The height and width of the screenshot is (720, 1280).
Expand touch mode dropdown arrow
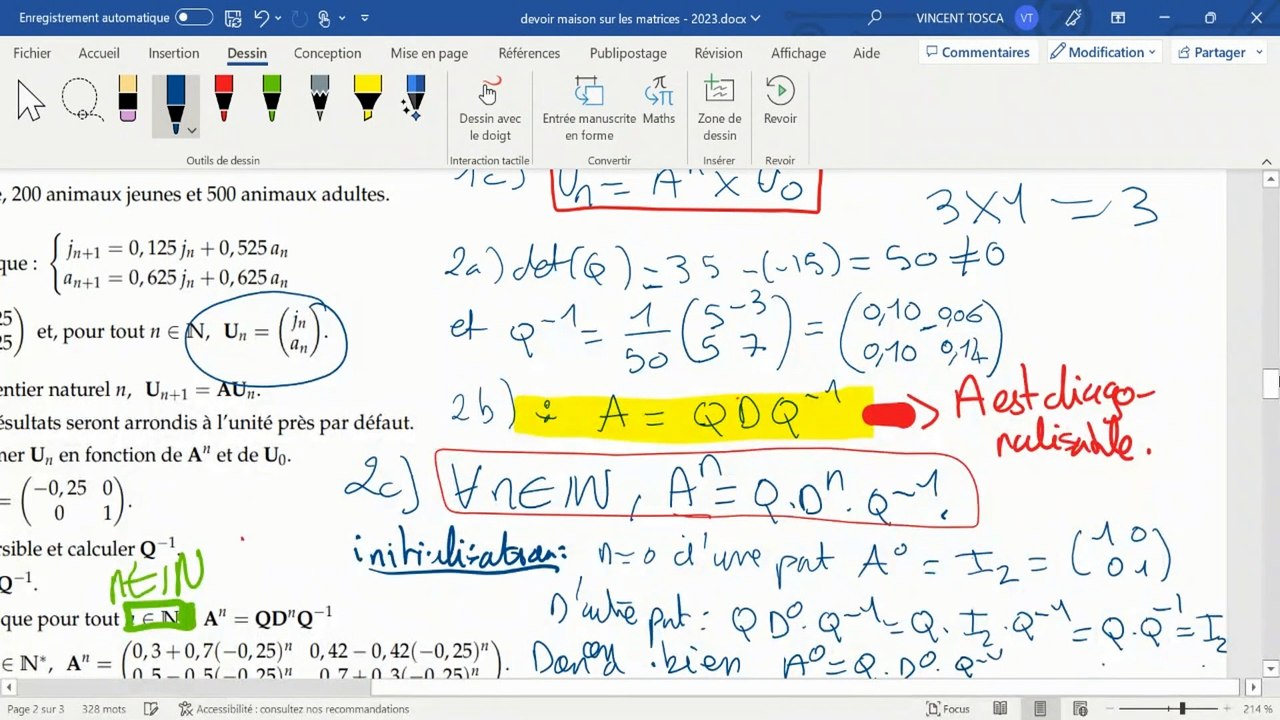[x=342, y=18]
